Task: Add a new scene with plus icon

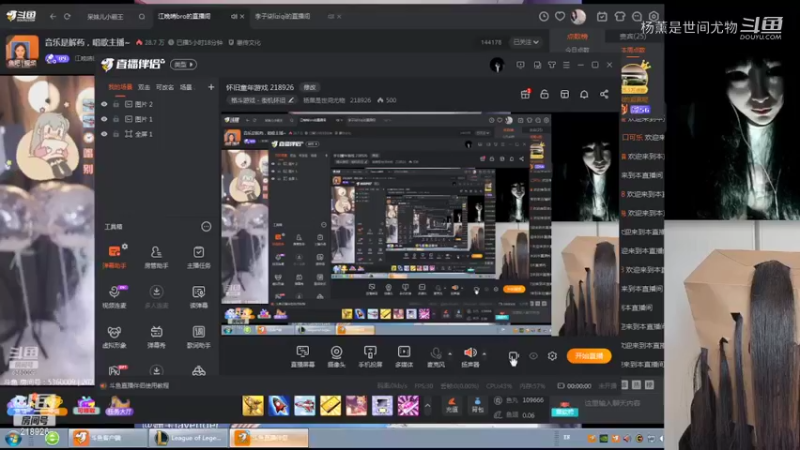Action: tap(211, 87)
